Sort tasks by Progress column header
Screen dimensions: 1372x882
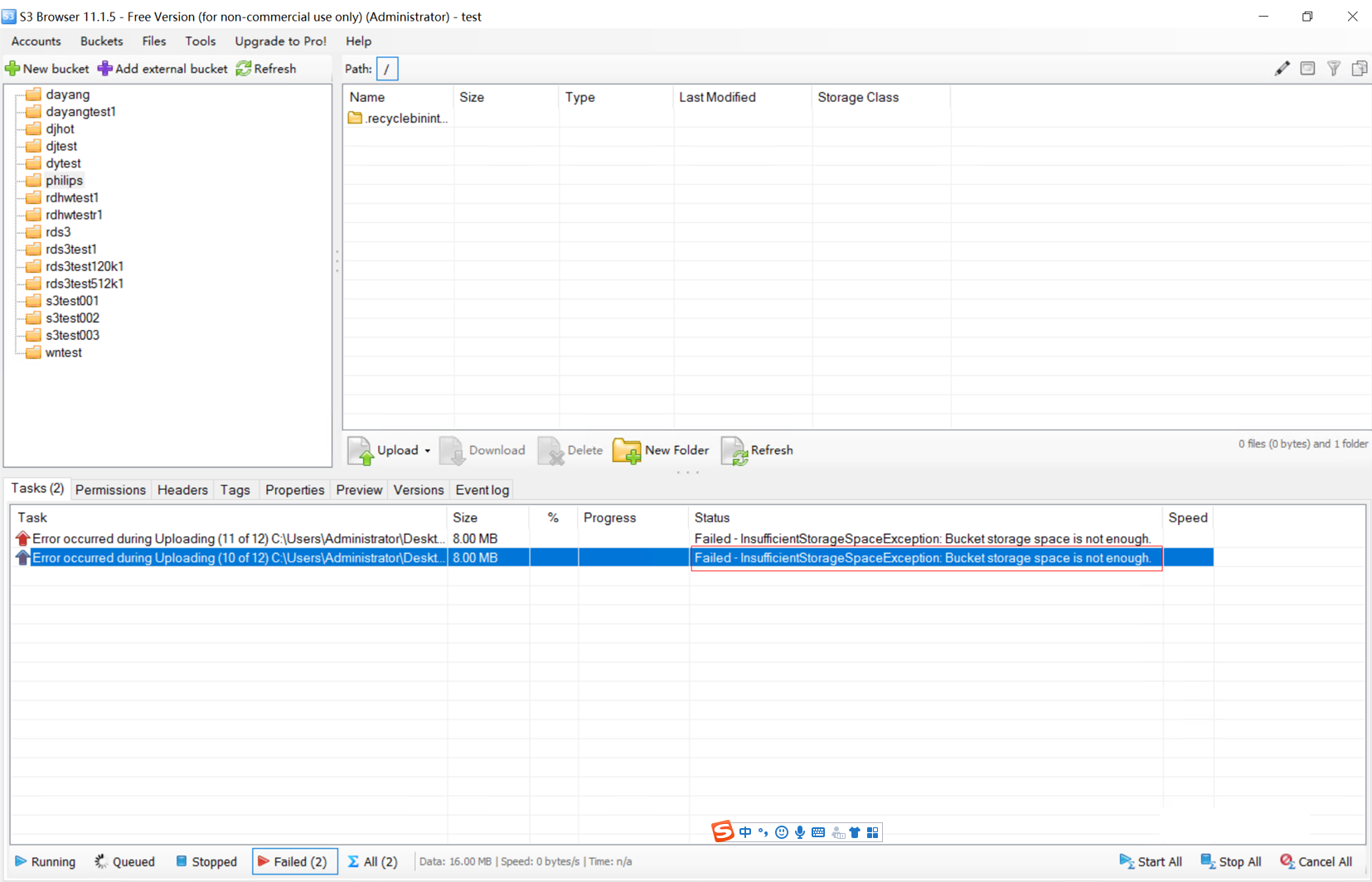(x=633, y=518)
